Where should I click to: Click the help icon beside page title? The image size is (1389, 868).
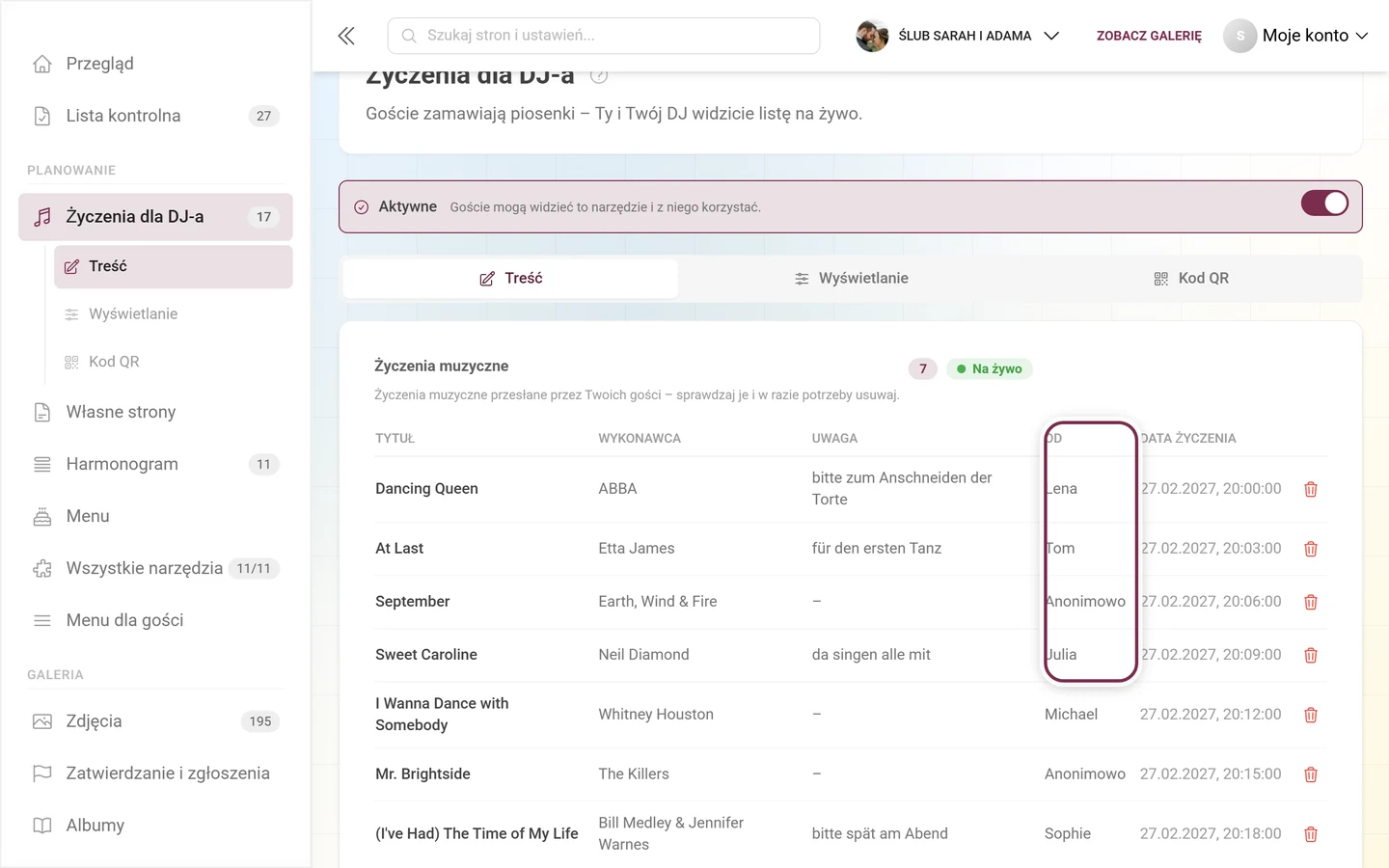tap(599, 75)
